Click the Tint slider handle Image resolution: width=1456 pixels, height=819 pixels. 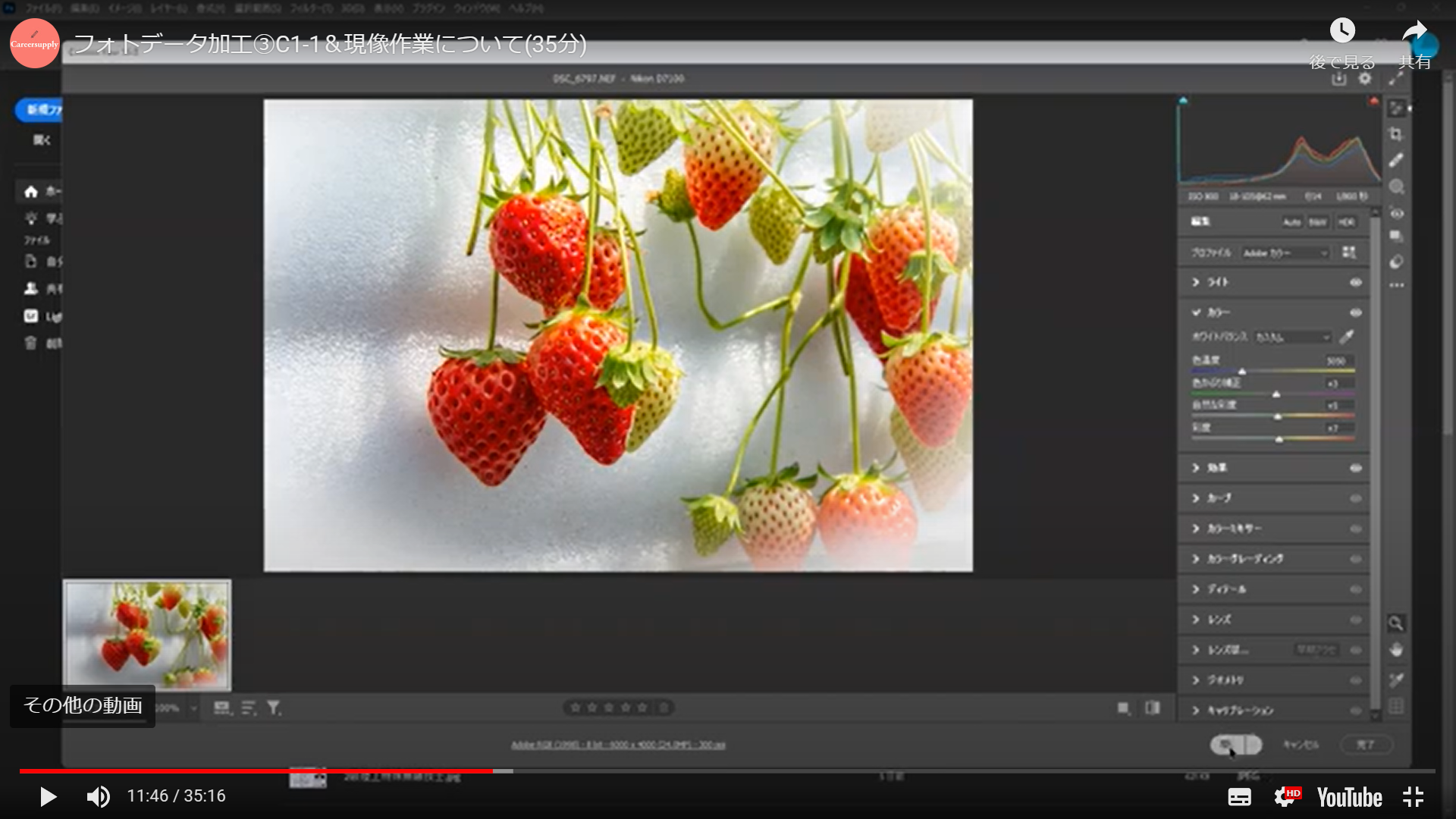pyautogui.click(x=1276, y=394)
